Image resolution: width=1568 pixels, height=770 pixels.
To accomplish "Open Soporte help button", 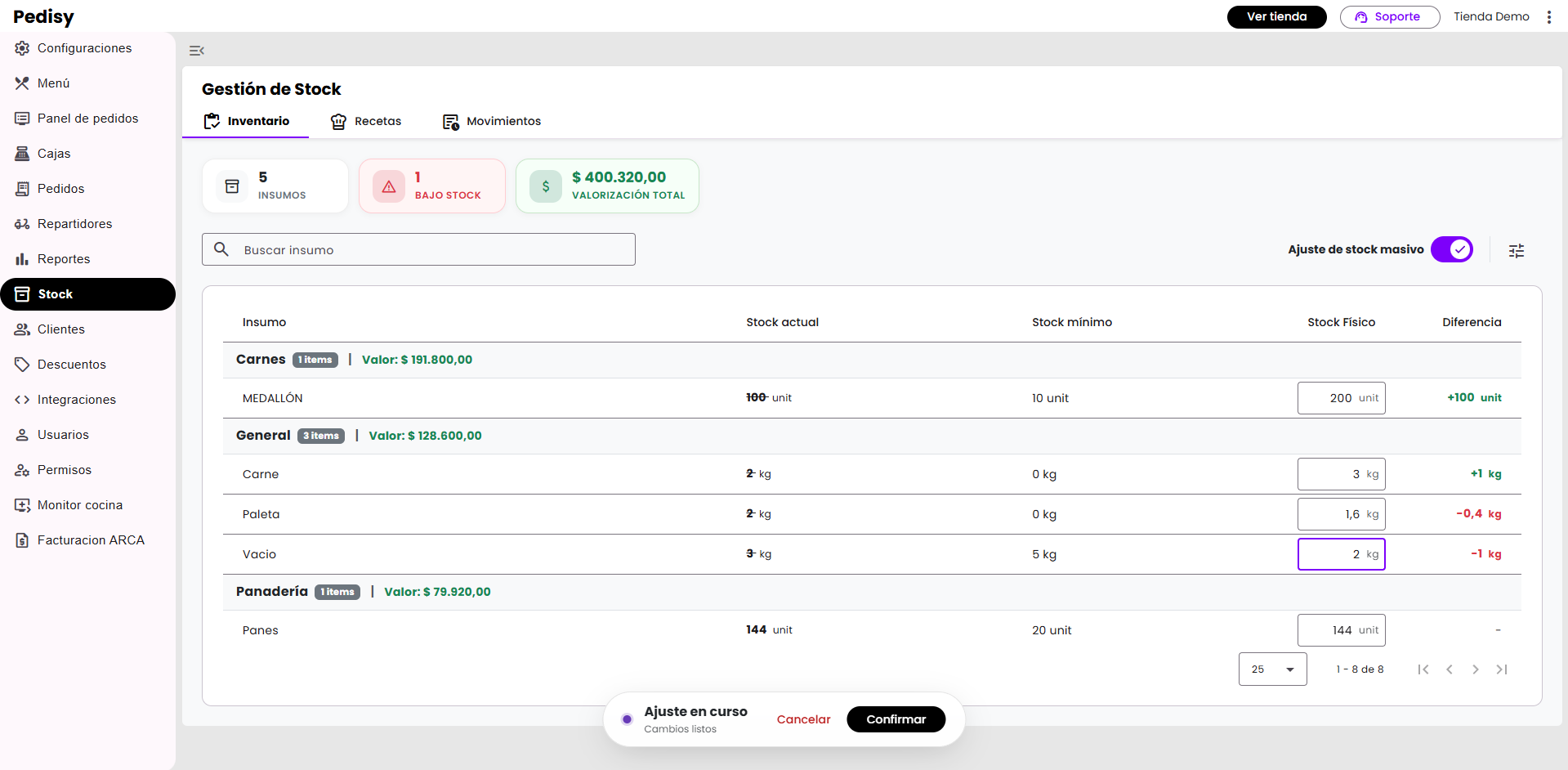I will pos(1389,16).
